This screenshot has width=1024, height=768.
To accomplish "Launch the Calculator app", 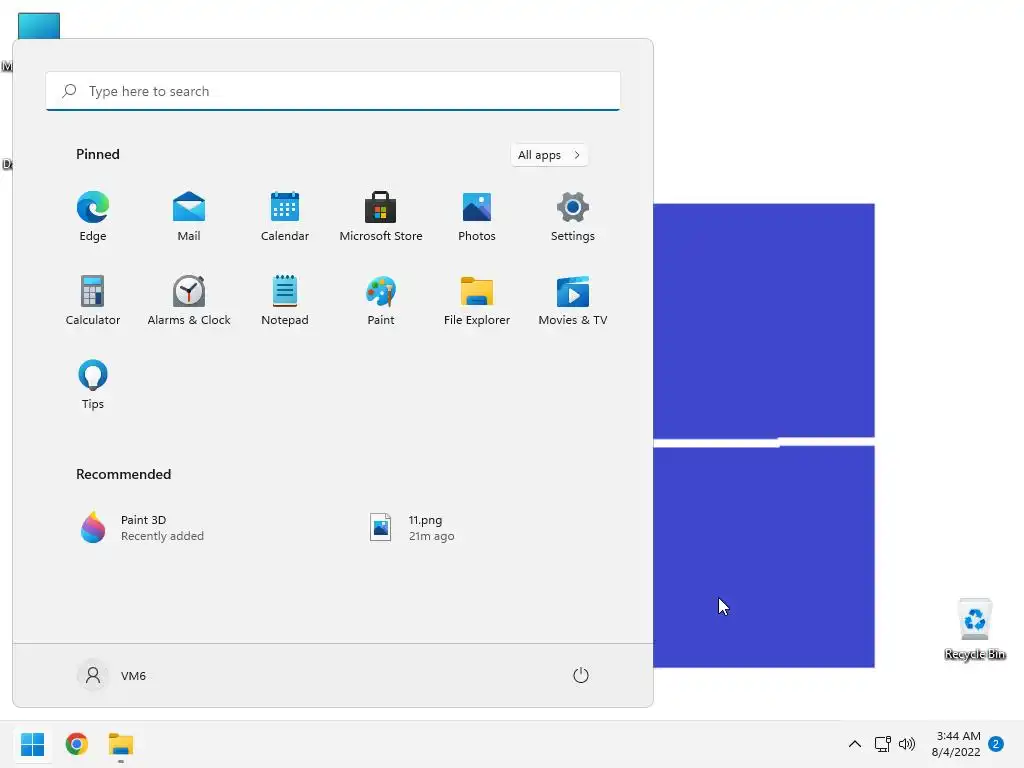I will click(x=93, y=300).
